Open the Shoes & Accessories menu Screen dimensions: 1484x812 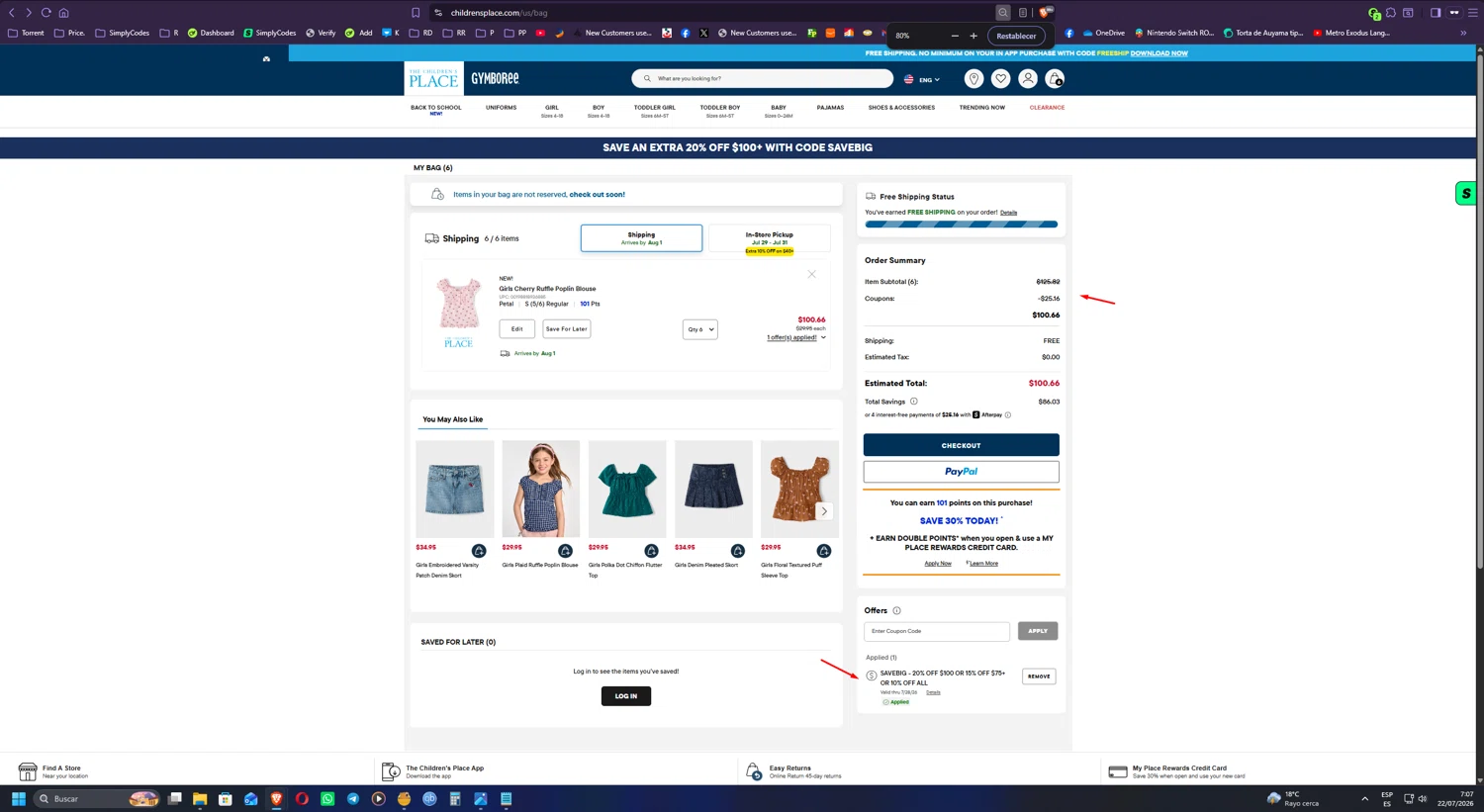pyautogui.click(x=901, y=108)
